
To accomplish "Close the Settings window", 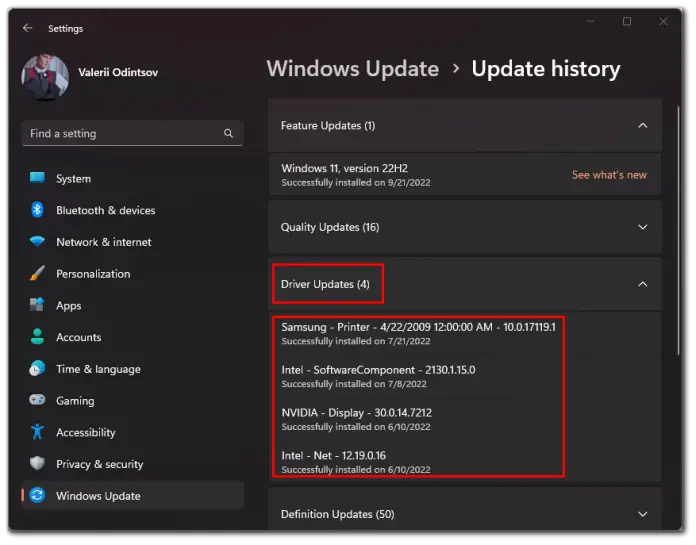I will pos(663,21).
